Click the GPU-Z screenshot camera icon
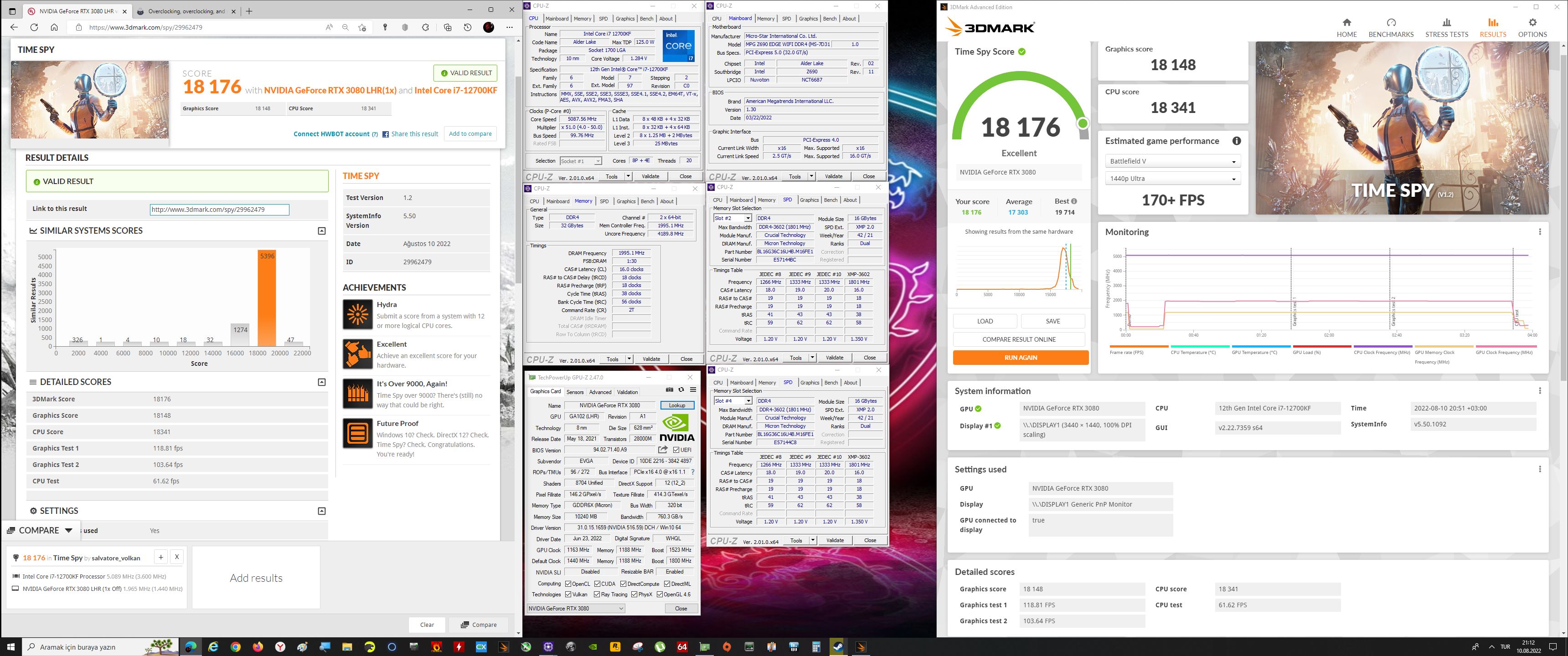Screen dimensions: 1568x656 [670, 390]
